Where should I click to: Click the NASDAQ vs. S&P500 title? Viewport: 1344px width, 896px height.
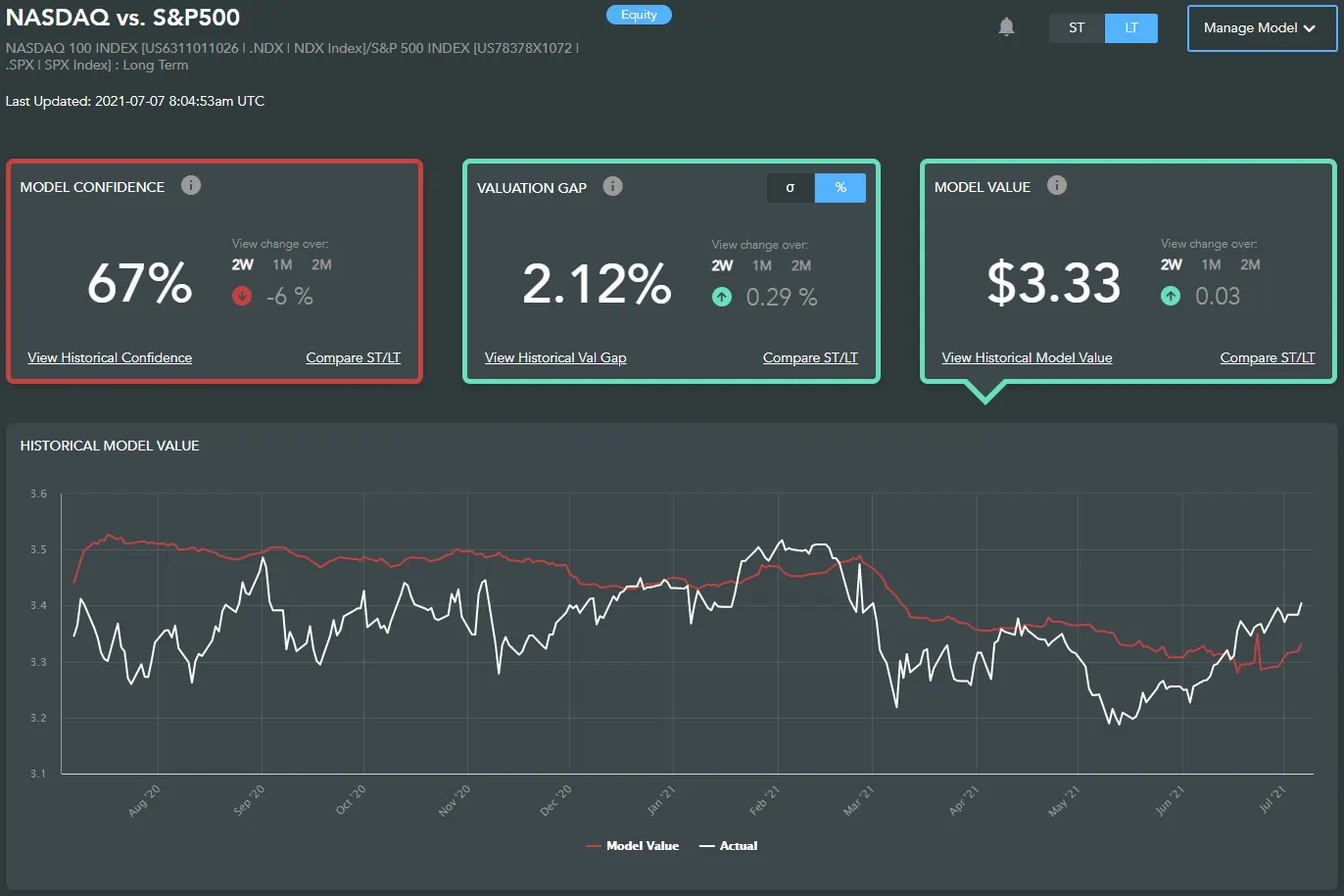pos(122,18)
